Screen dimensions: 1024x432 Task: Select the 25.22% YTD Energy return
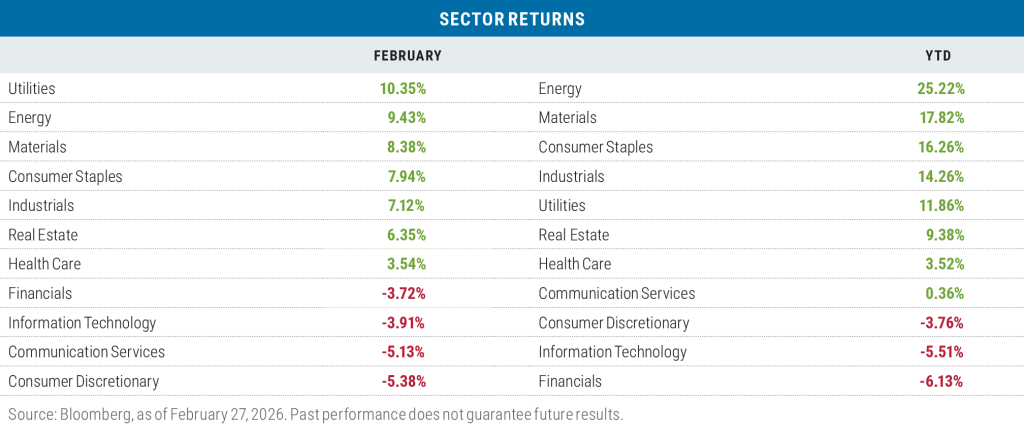[x=941, y=88]
